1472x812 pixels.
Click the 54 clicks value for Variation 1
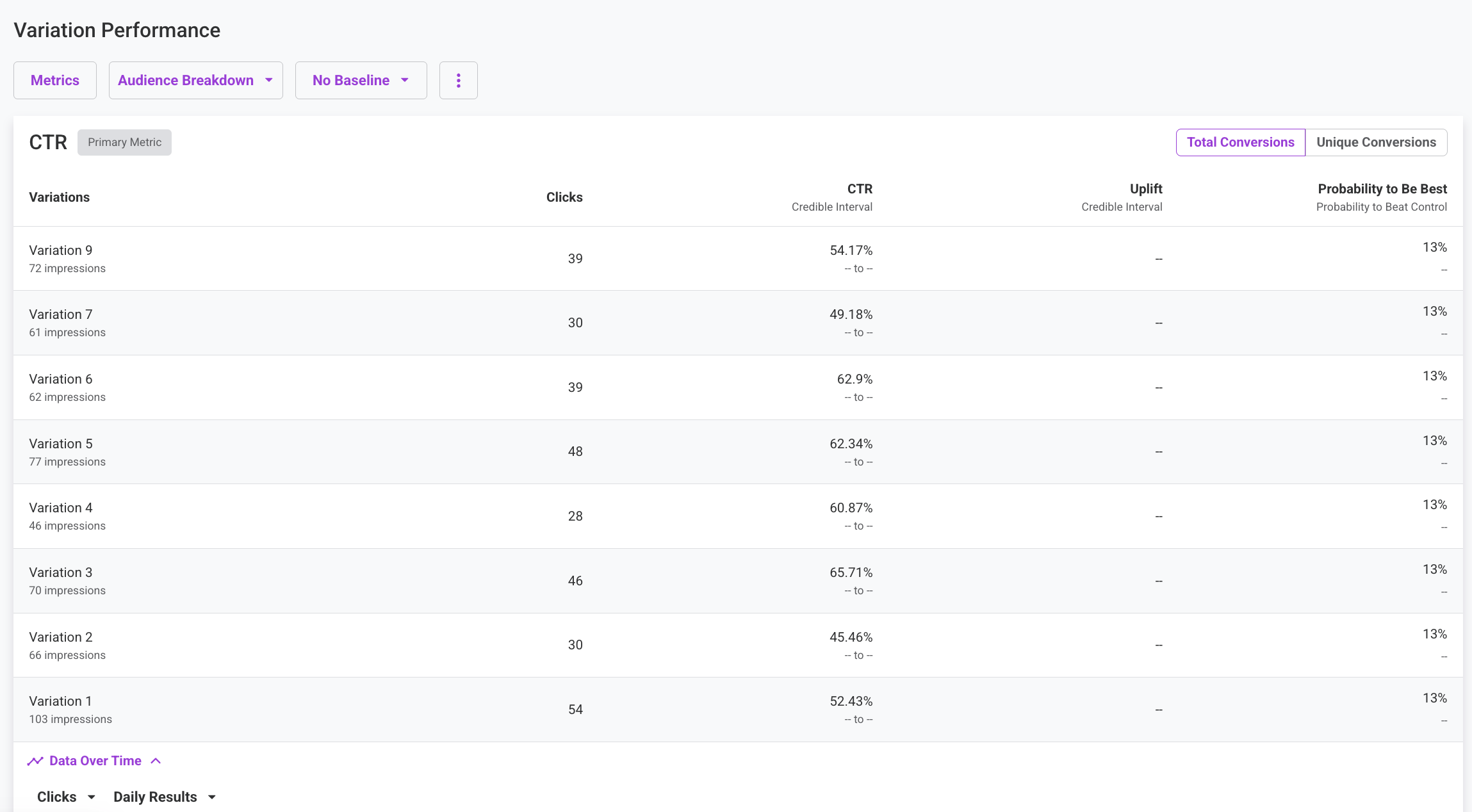[575, 710]
